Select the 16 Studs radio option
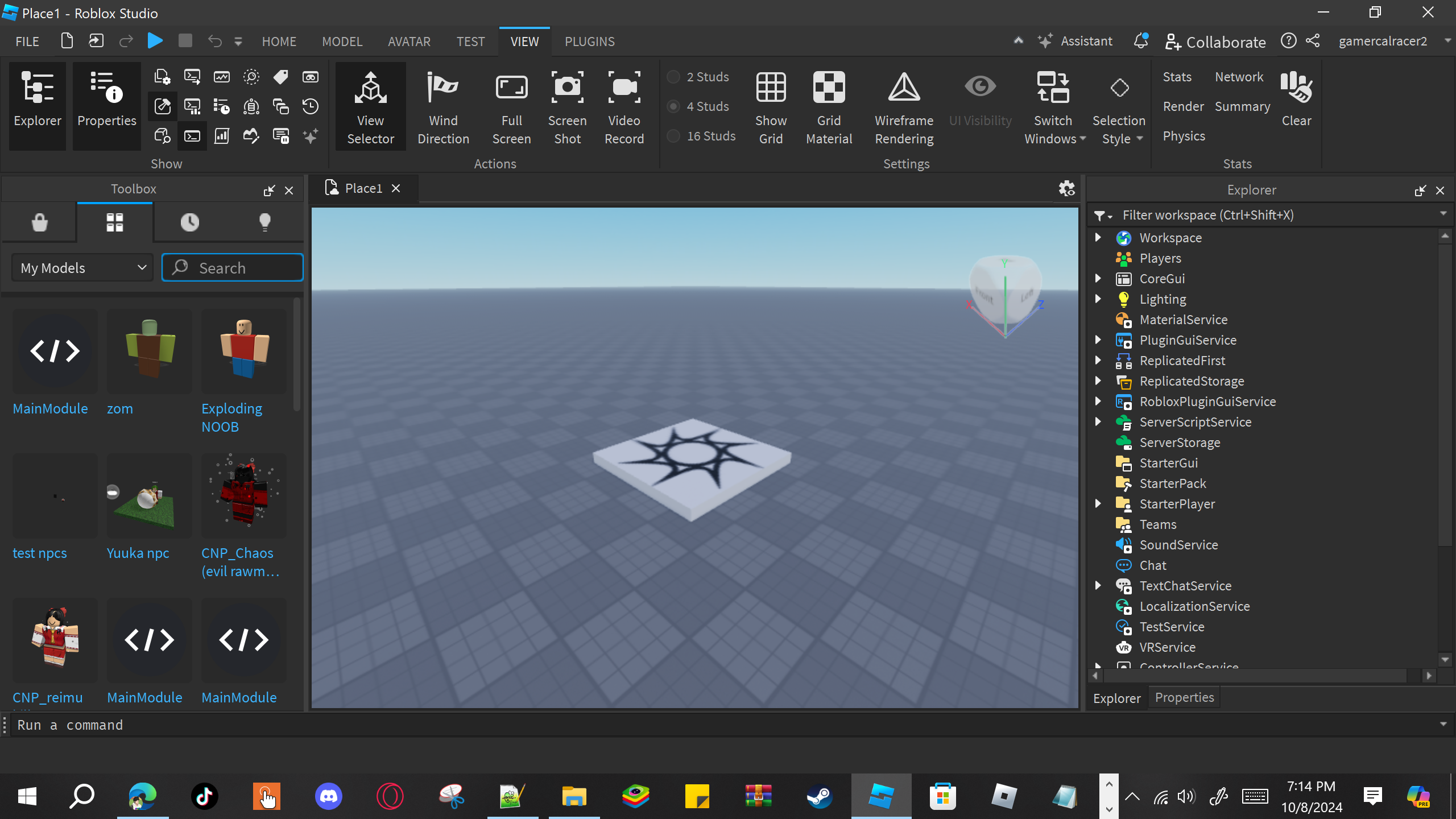1456x819 pixels. (673, 136)
